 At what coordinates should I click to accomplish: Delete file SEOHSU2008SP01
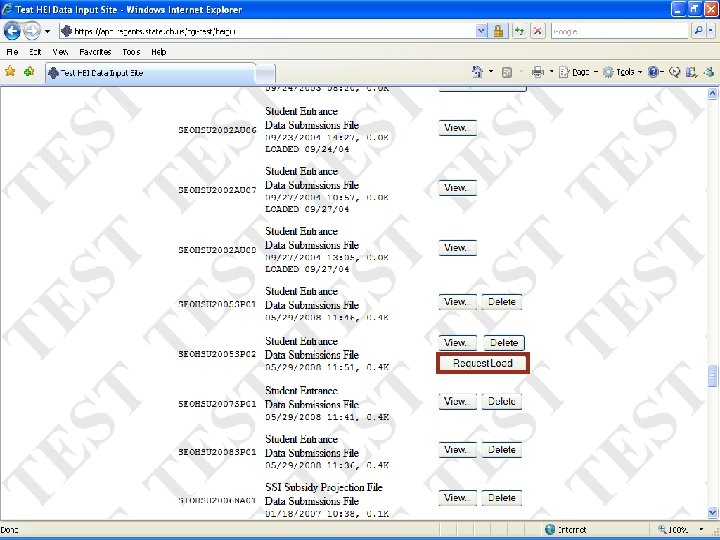501,450
